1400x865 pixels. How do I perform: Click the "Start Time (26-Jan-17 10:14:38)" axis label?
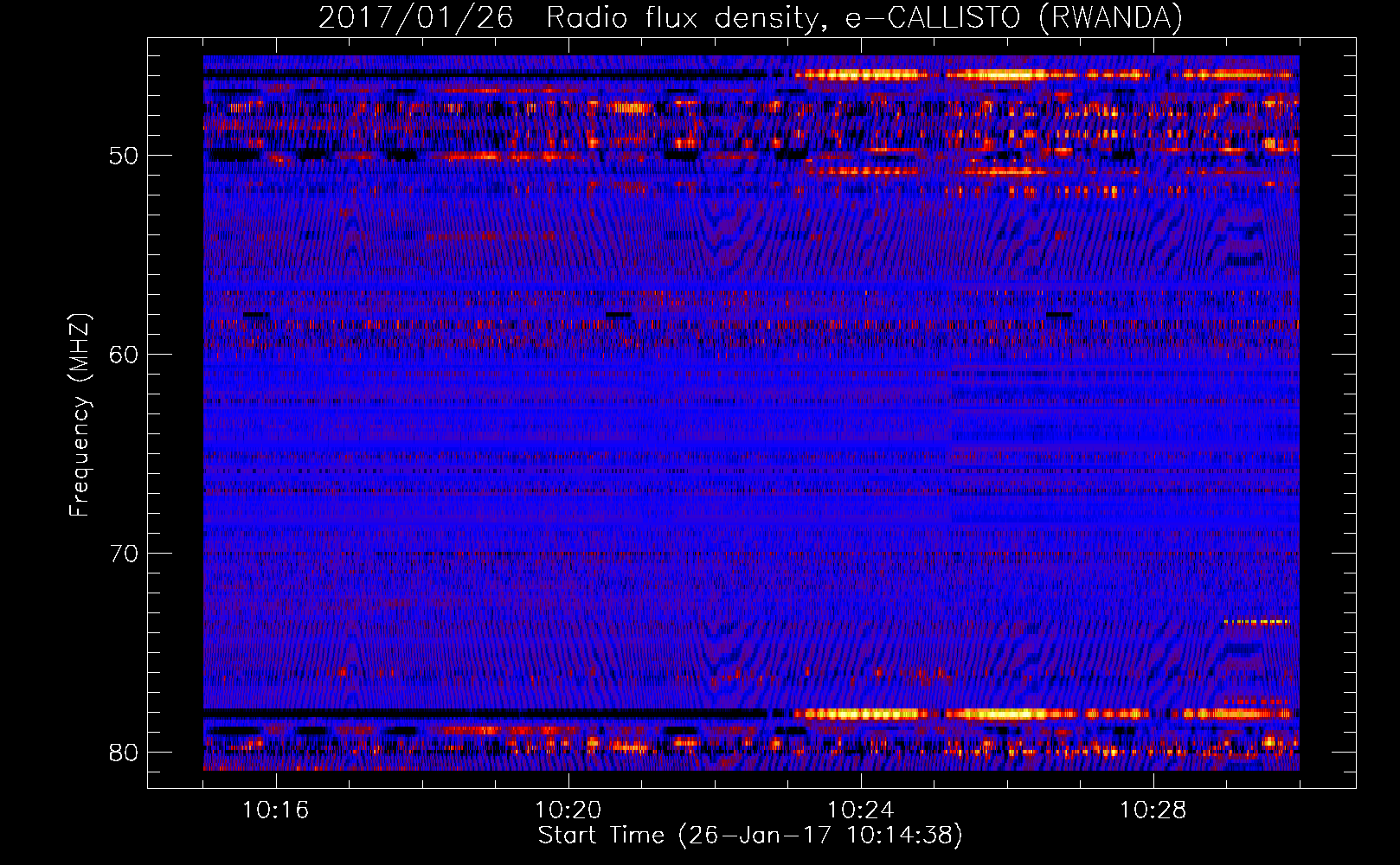pos(750,836)
